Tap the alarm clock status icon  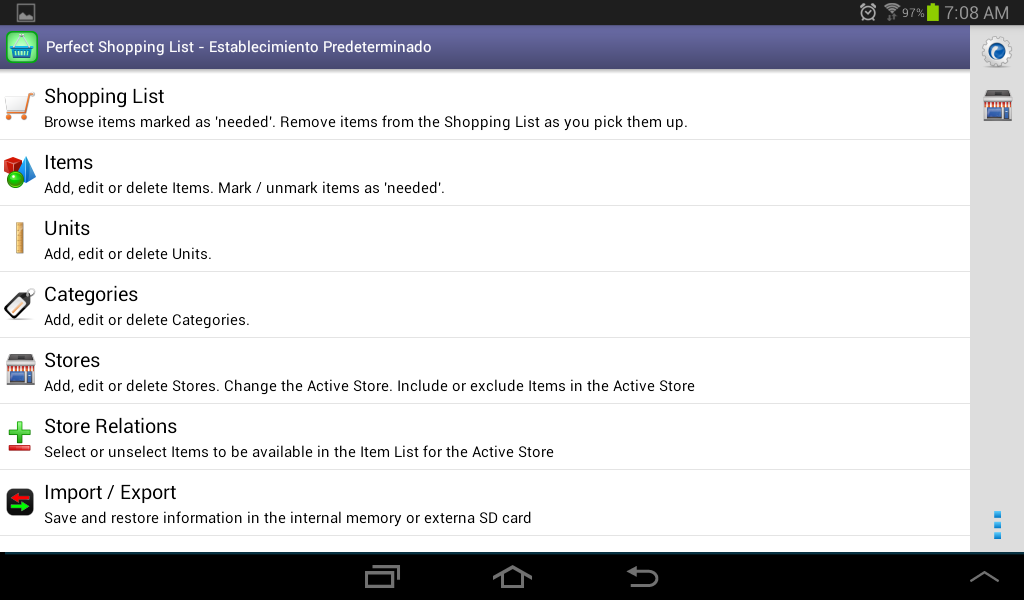(868, 13)
